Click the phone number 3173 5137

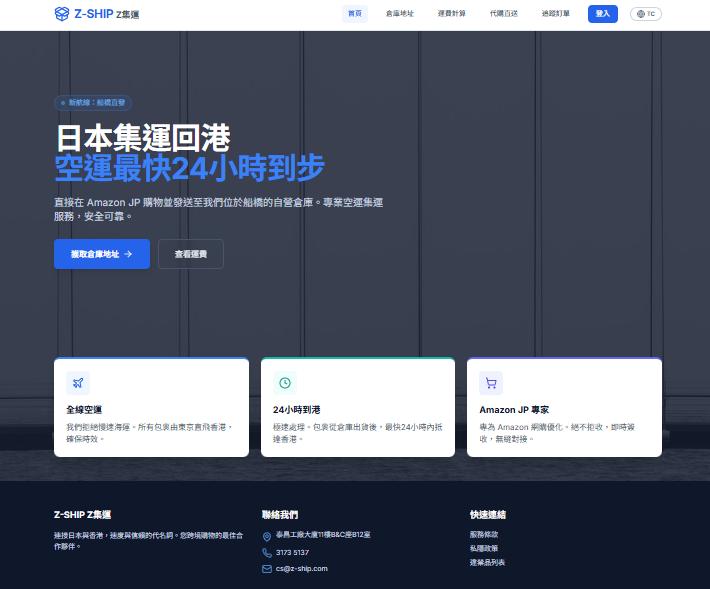pos(293,552)
